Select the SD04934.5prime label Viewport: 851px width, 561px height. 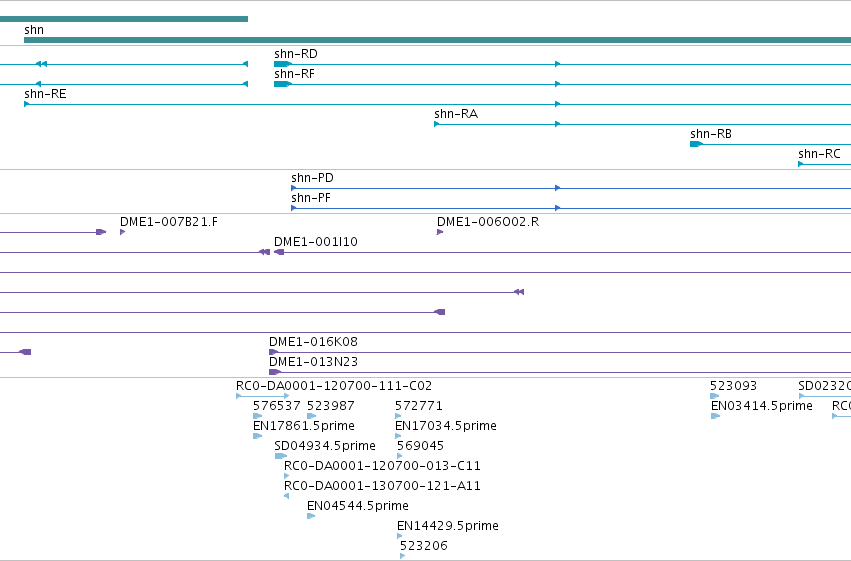(325, 446)
